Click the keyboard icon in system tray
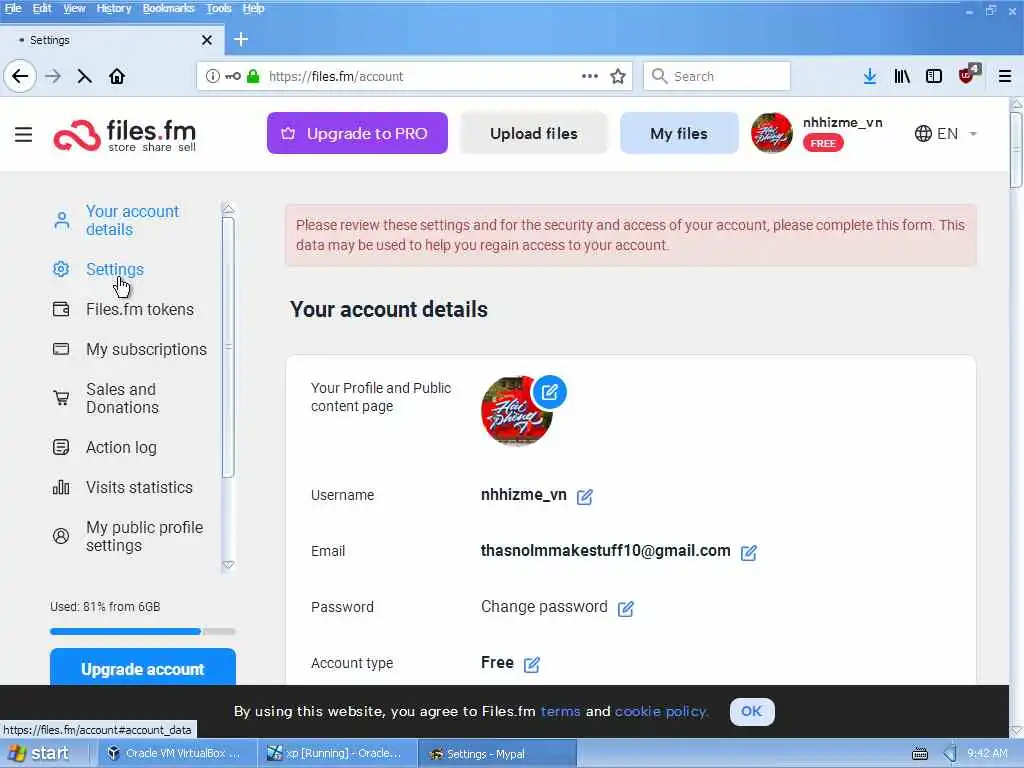This screenshot has width=1024, height=768. 920,754
